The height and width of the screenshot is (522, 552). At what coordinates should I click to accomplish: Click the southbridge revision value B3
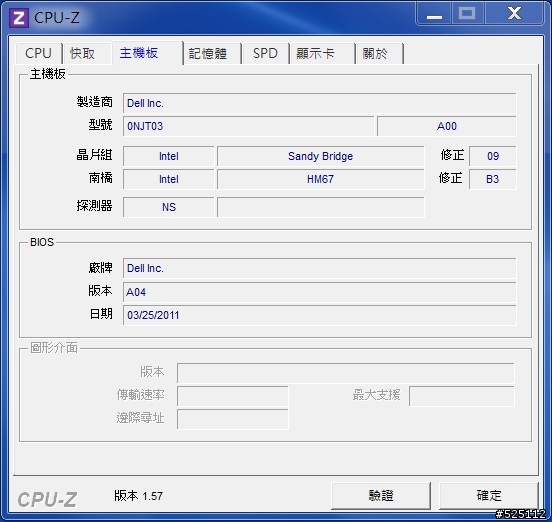(493, 179)
